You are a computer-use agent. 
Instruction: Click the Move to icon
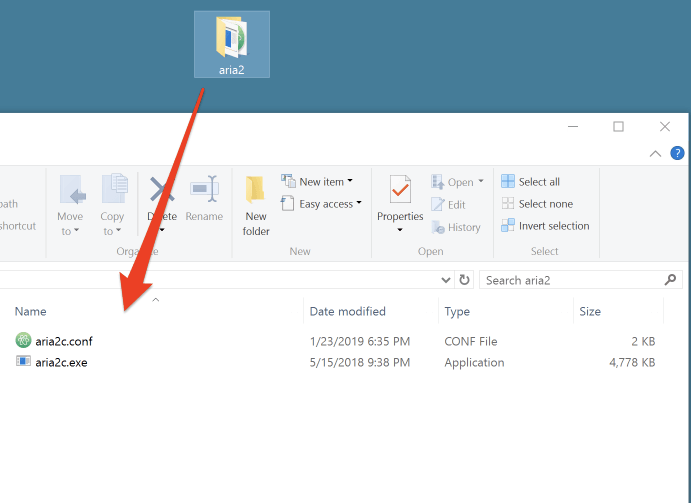coord(73,190)
